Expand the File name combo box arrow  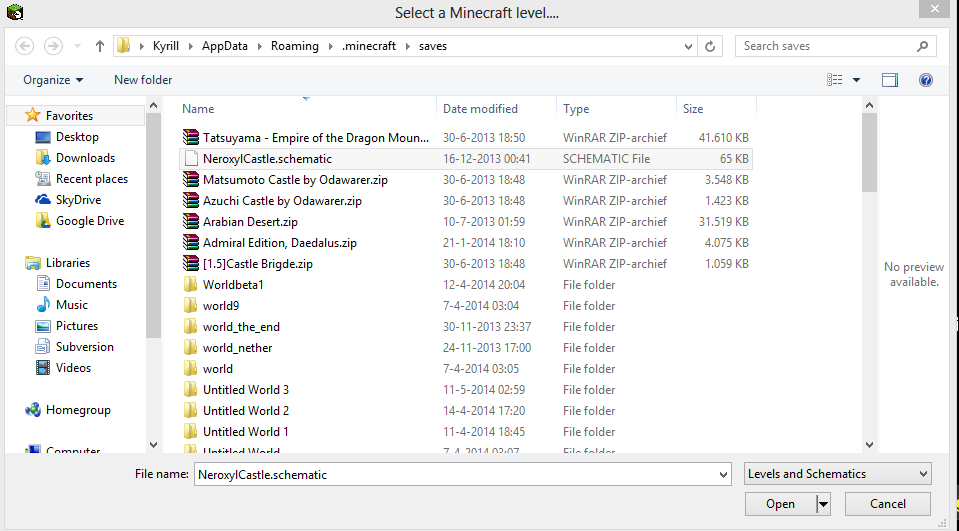(724, 475)
